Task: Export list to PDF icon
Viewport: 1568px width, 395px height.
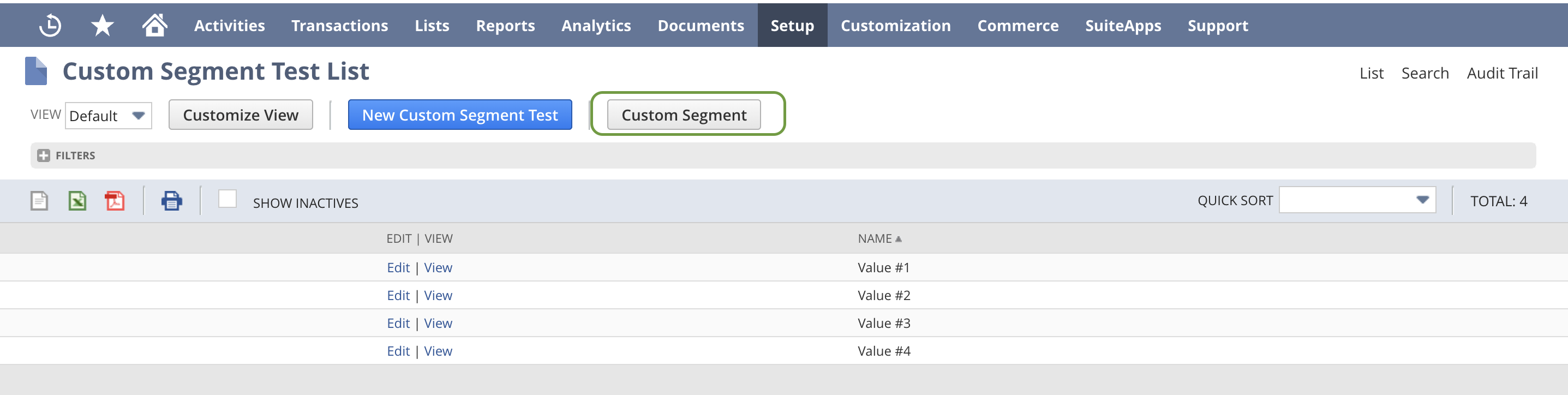Action: (115, 201)
